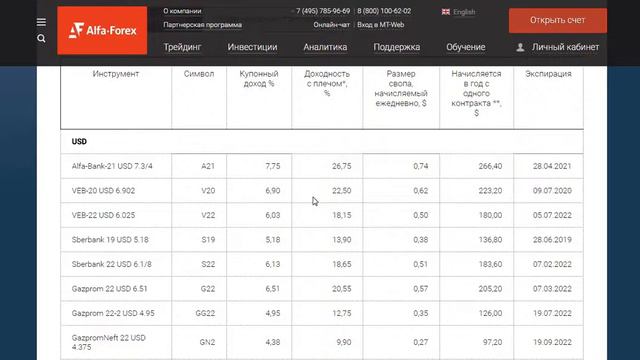Open the Аналитика menu

(x=325, y=47)
